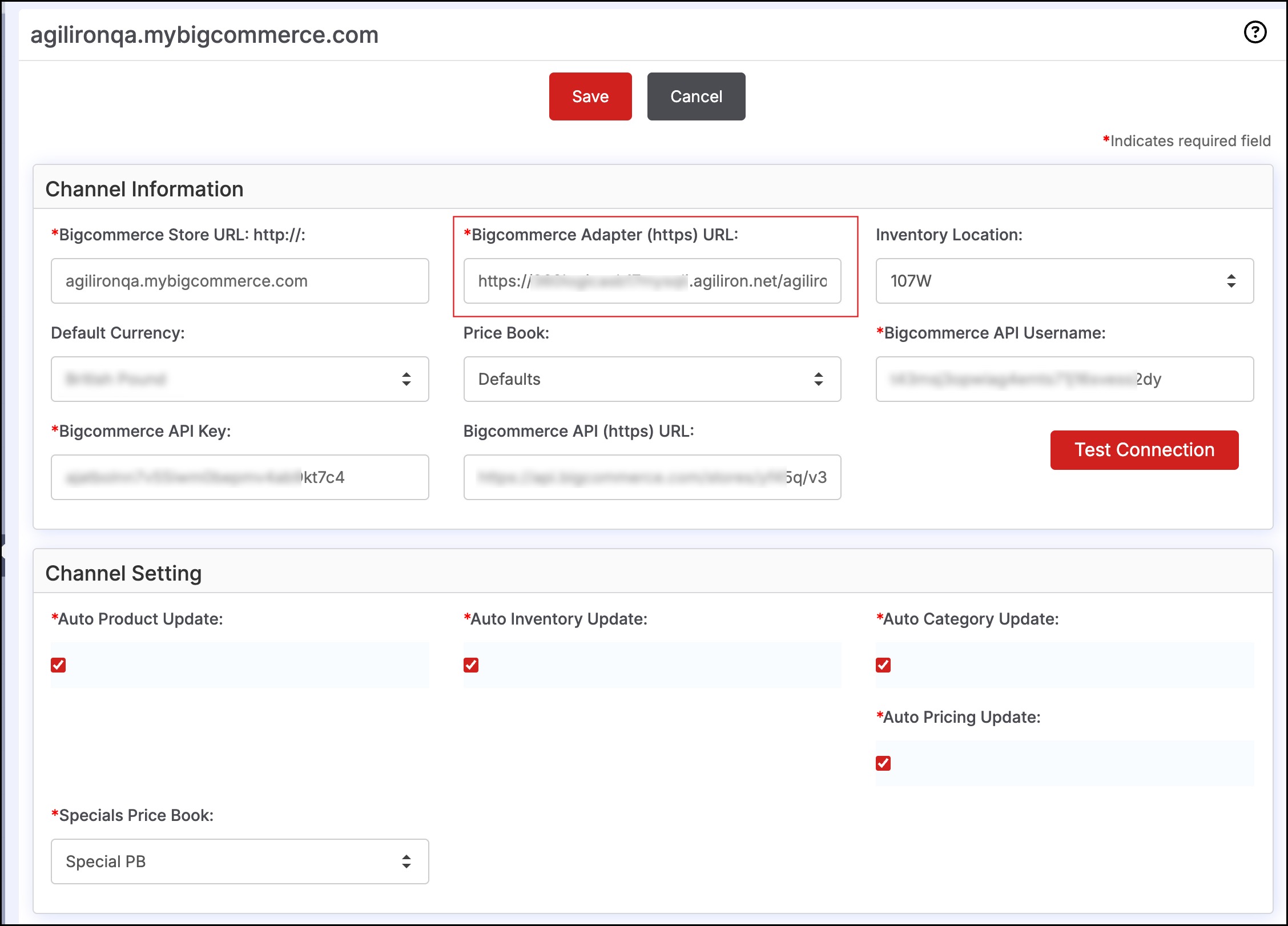Click the 'Bigcommerce API Key:' label
The height and width of the screenshot is (926, 1288).
pos(141,431)
